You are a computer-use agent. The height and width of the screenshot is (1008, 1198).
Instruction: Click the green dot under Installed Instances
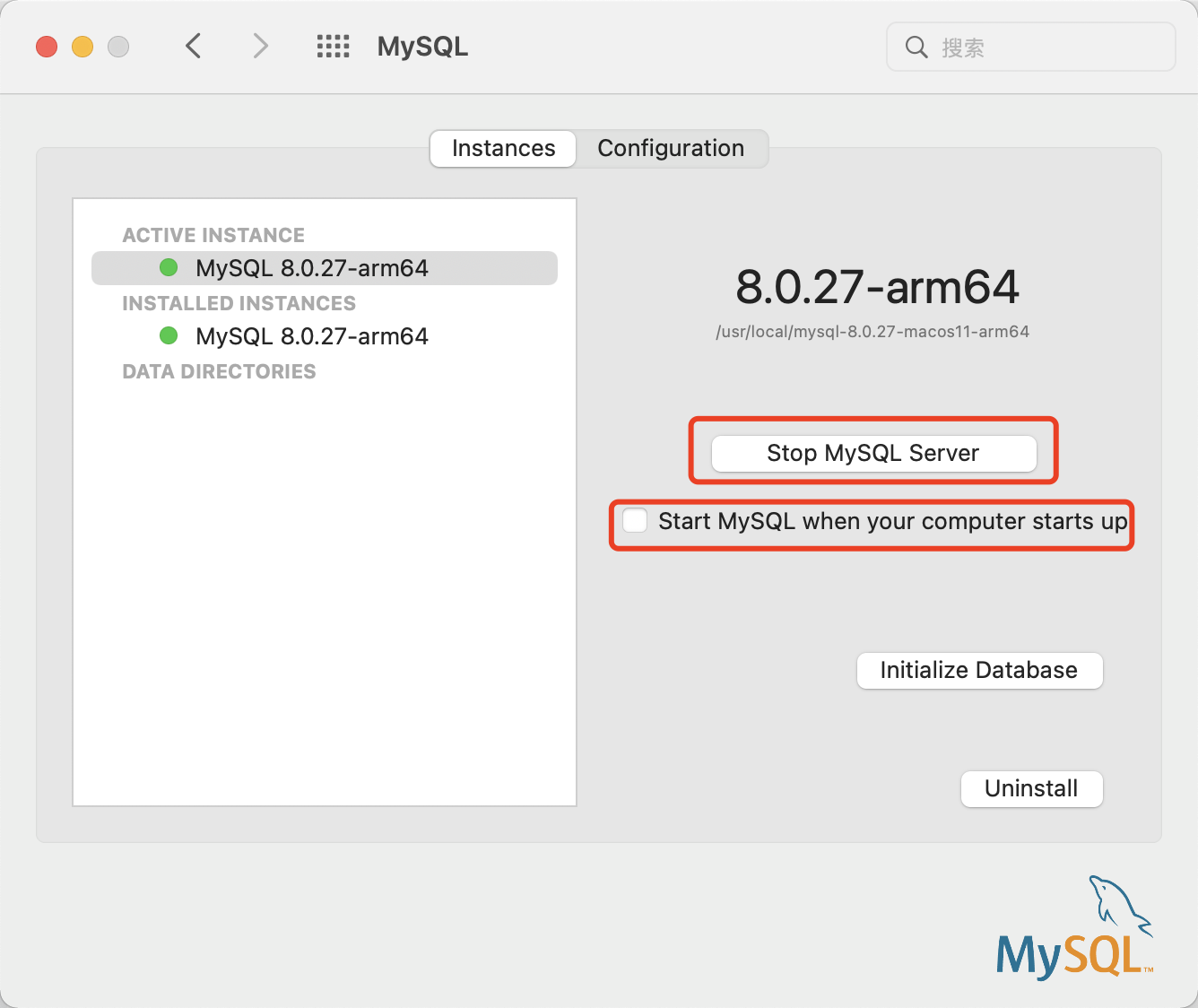click(168, 335)
